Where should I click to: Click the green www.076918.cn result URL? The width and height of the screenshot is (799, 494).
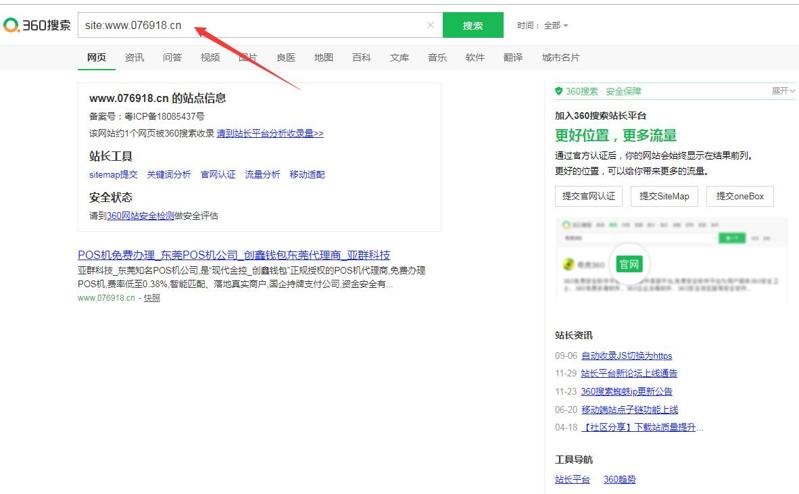tap(106, 298)
